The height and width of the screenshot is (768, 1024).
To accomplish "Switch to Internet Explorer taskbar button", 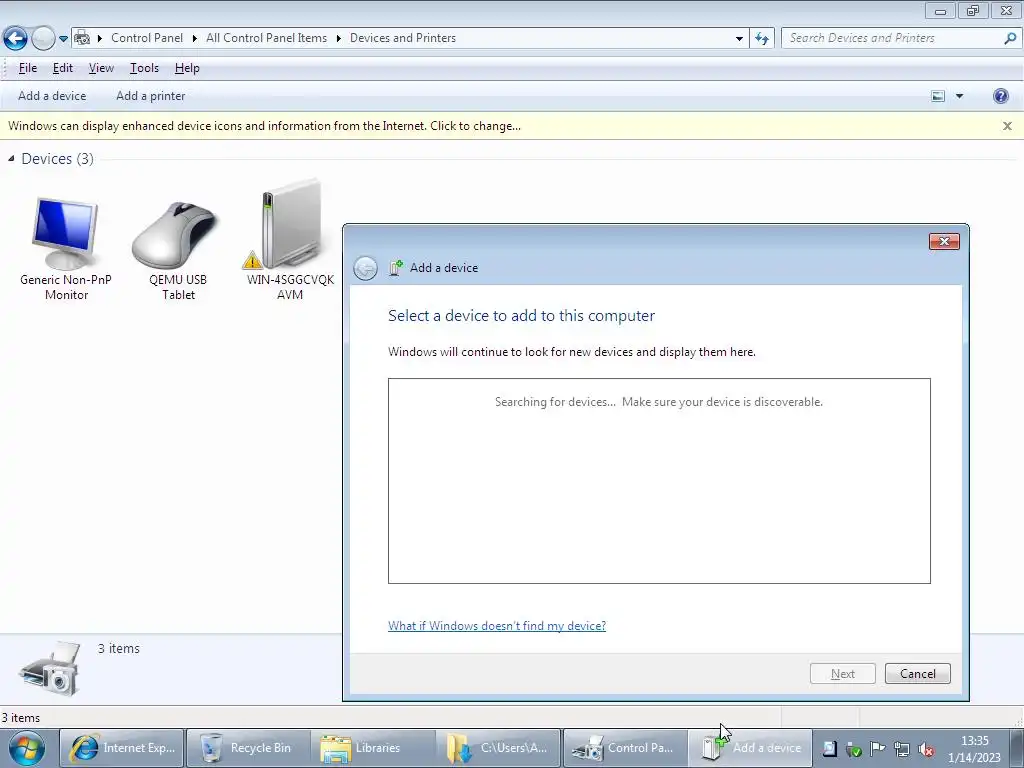I will [123, 748].
